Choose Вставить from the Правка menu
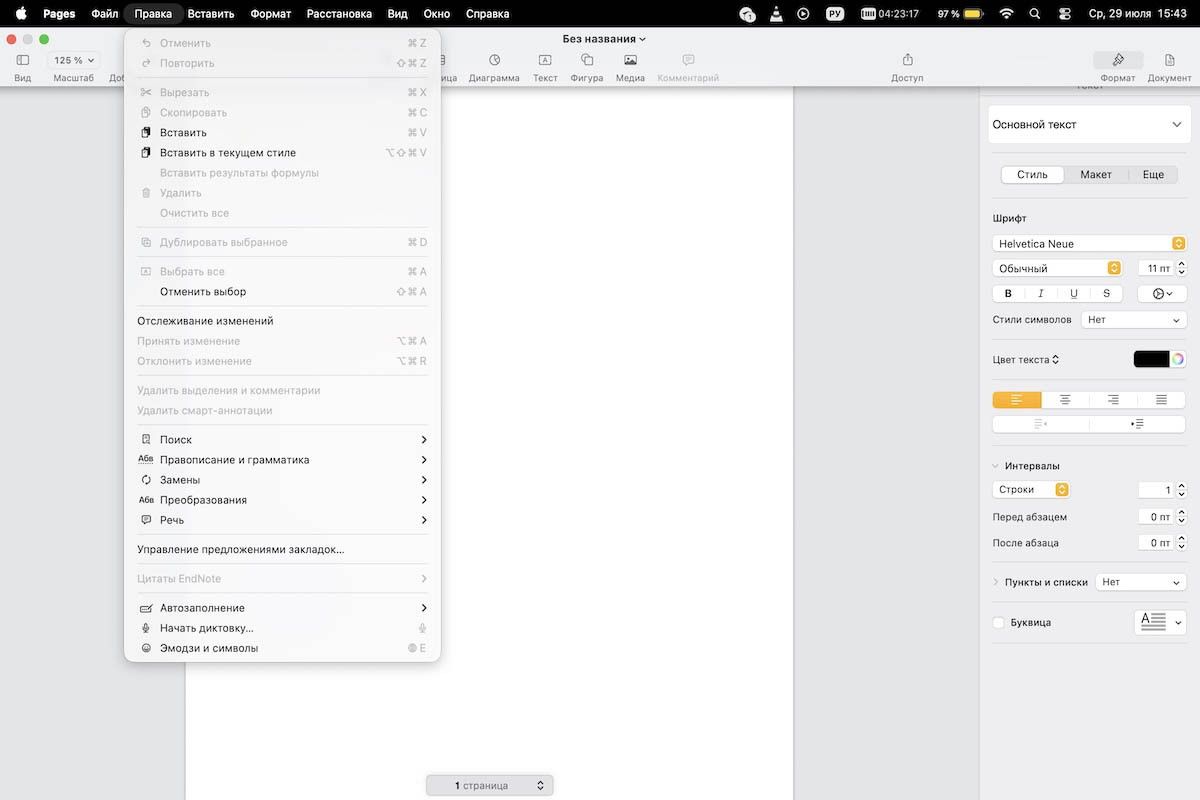The height and width of the screenshot is (800, 1200). pos(283,133)
